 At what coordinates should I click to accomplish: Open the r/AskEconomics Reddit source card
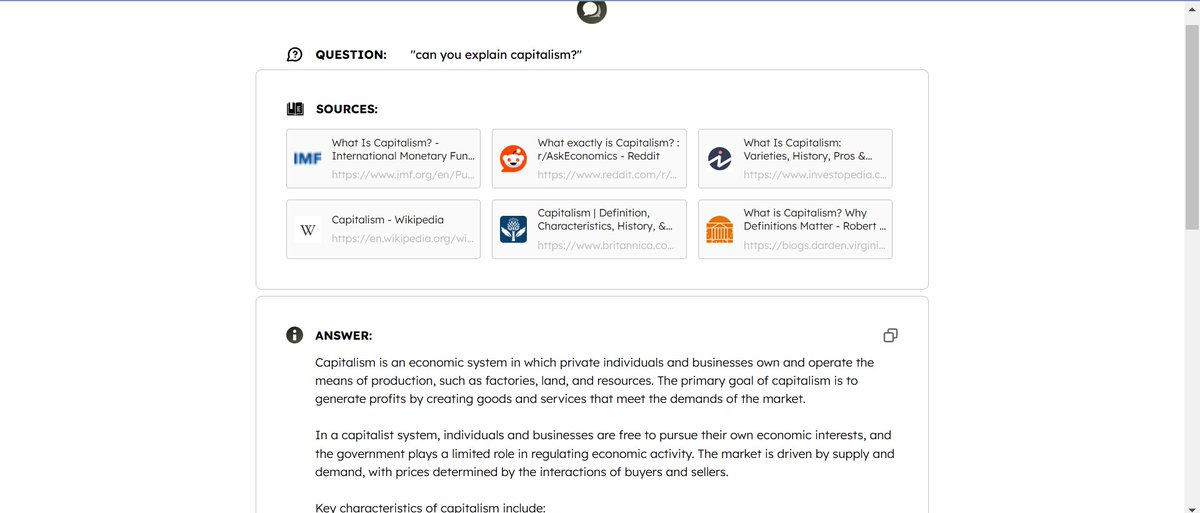589,158
